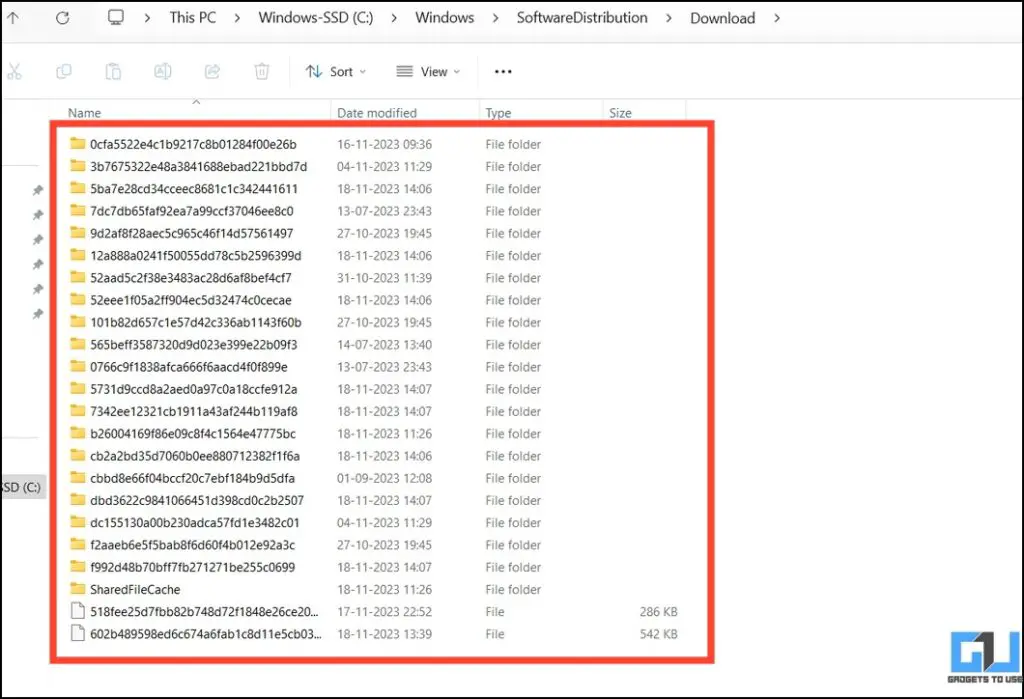Click the Share icon in the toolbar
Screen dimensions: 1024x699
[212, 71]
